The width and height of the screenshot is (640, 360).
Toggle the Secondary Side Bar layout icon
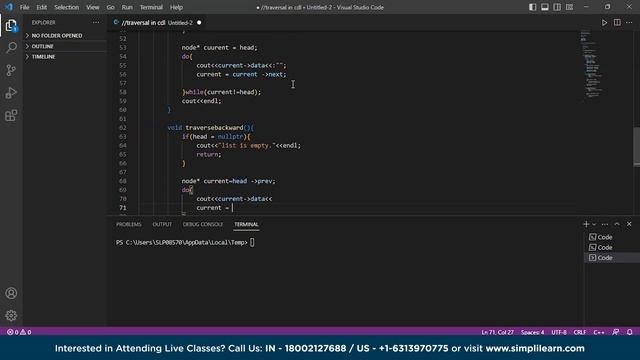[x=557, y=7]
